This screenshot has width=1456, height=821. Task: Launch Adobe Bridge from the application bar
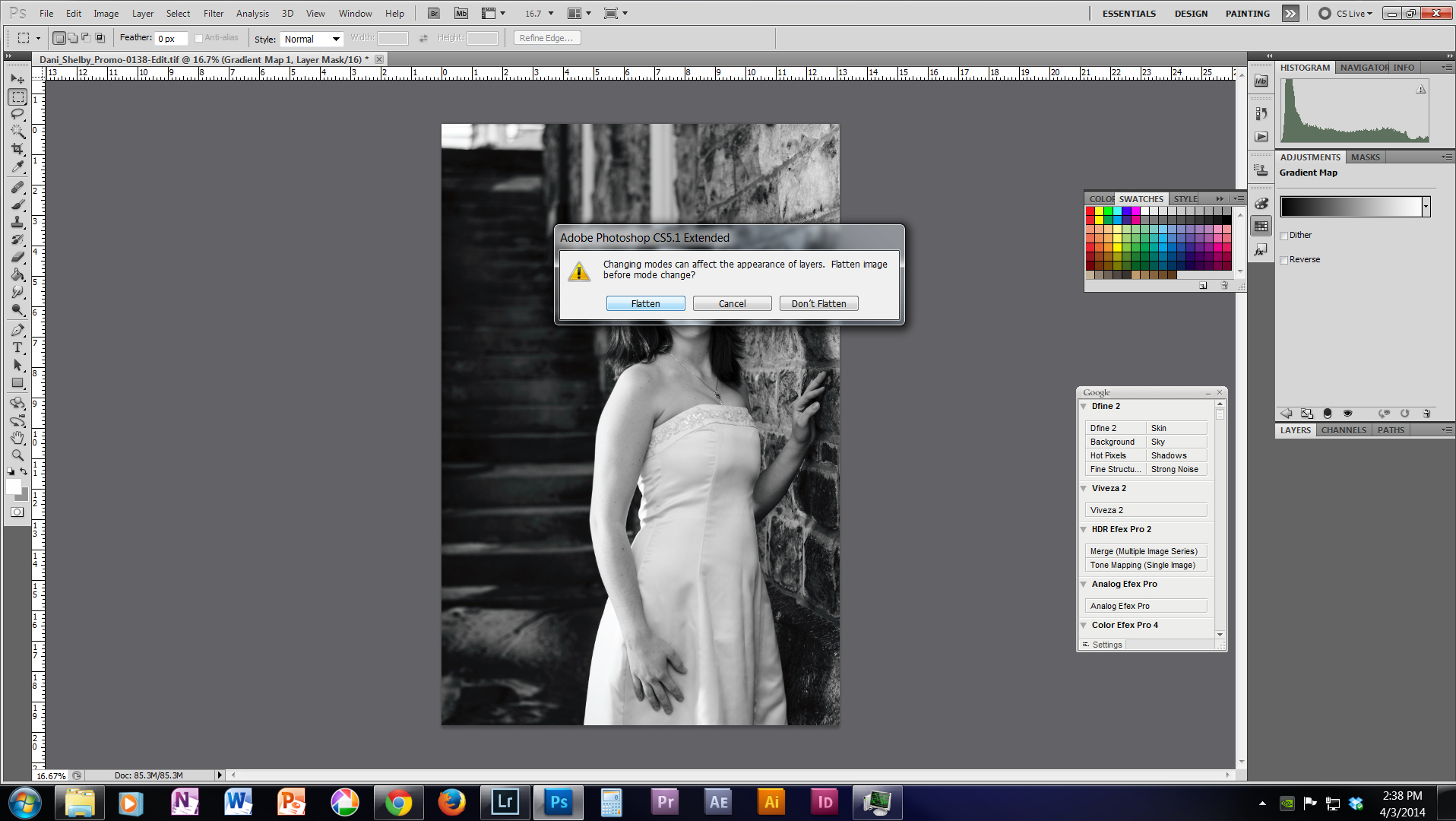[433, 13]
